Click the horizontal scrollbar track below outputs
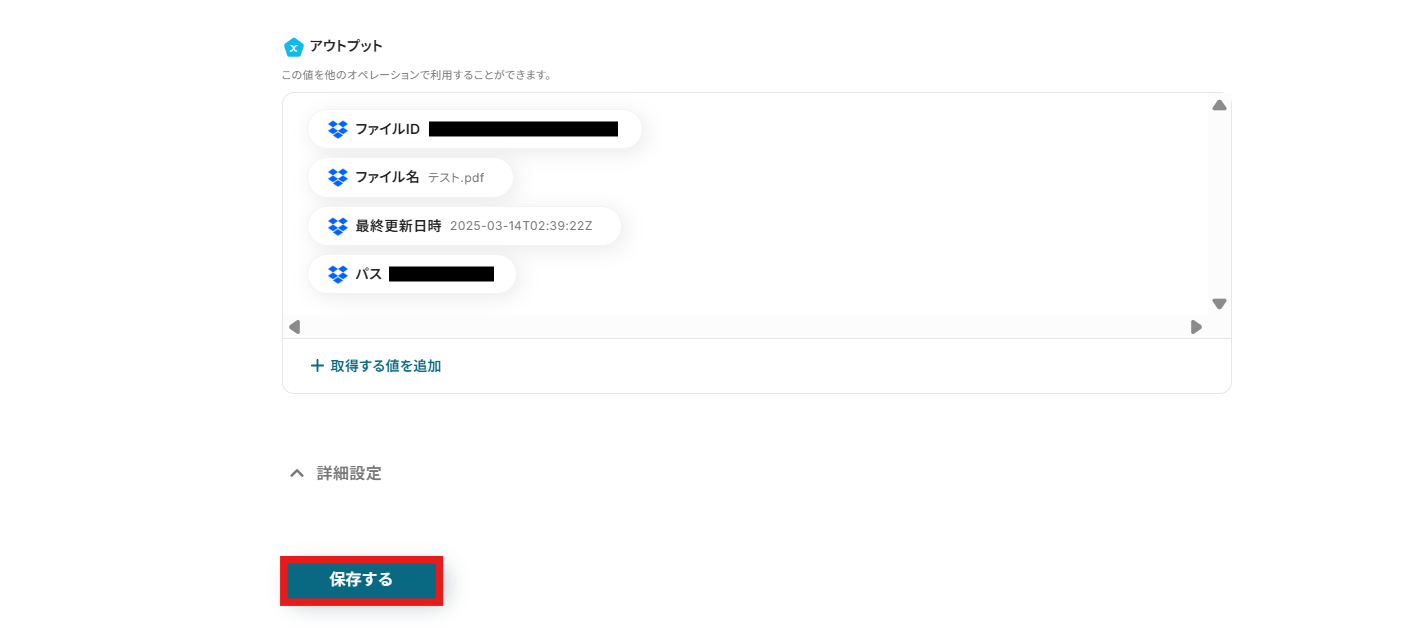This screenshot has width=1423, height=628. [745, 327]
